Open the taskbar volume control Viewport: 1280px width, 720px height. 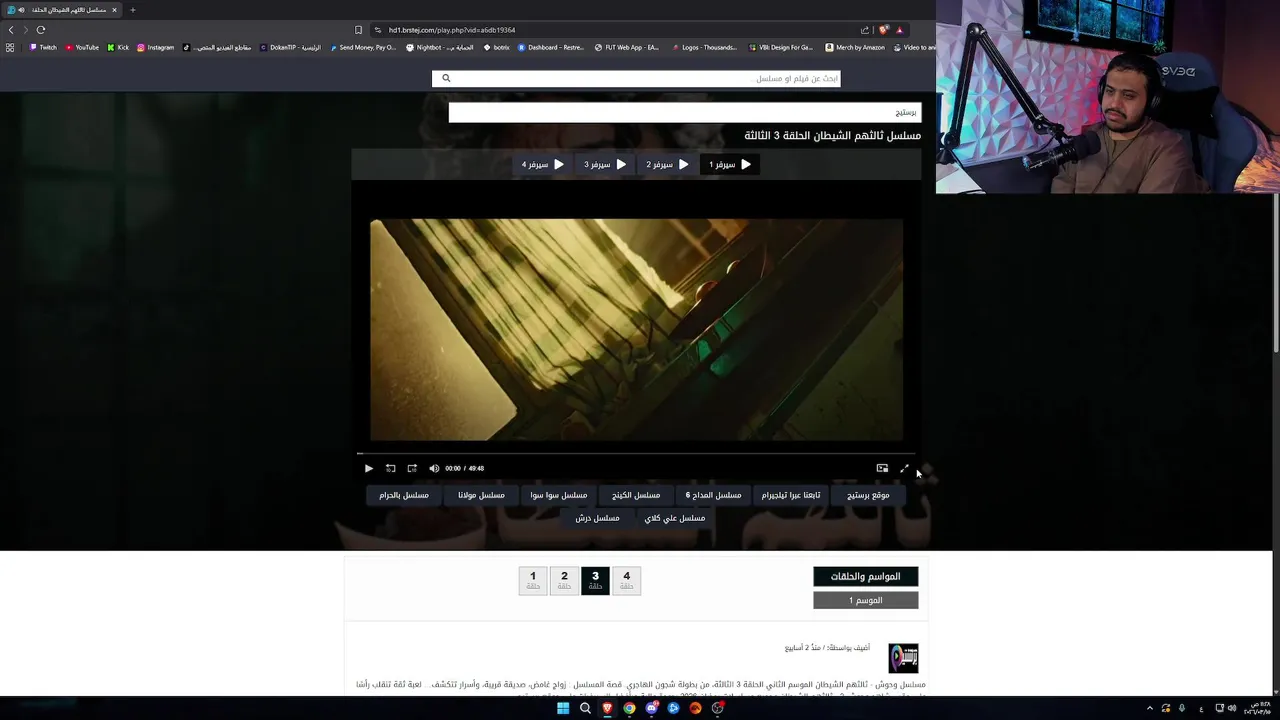coord(1232,708)
